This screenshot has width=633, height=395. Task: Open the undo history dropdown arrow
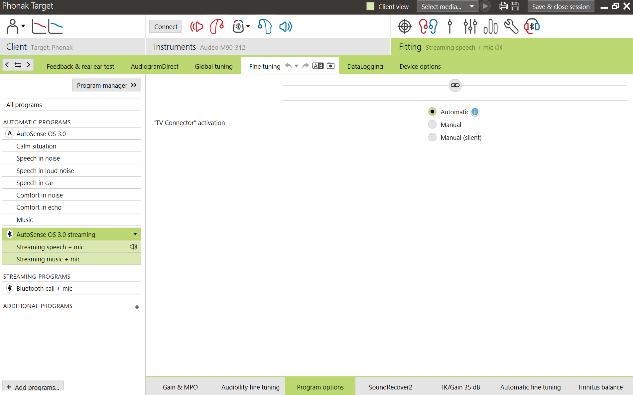[x=297, y=66]
